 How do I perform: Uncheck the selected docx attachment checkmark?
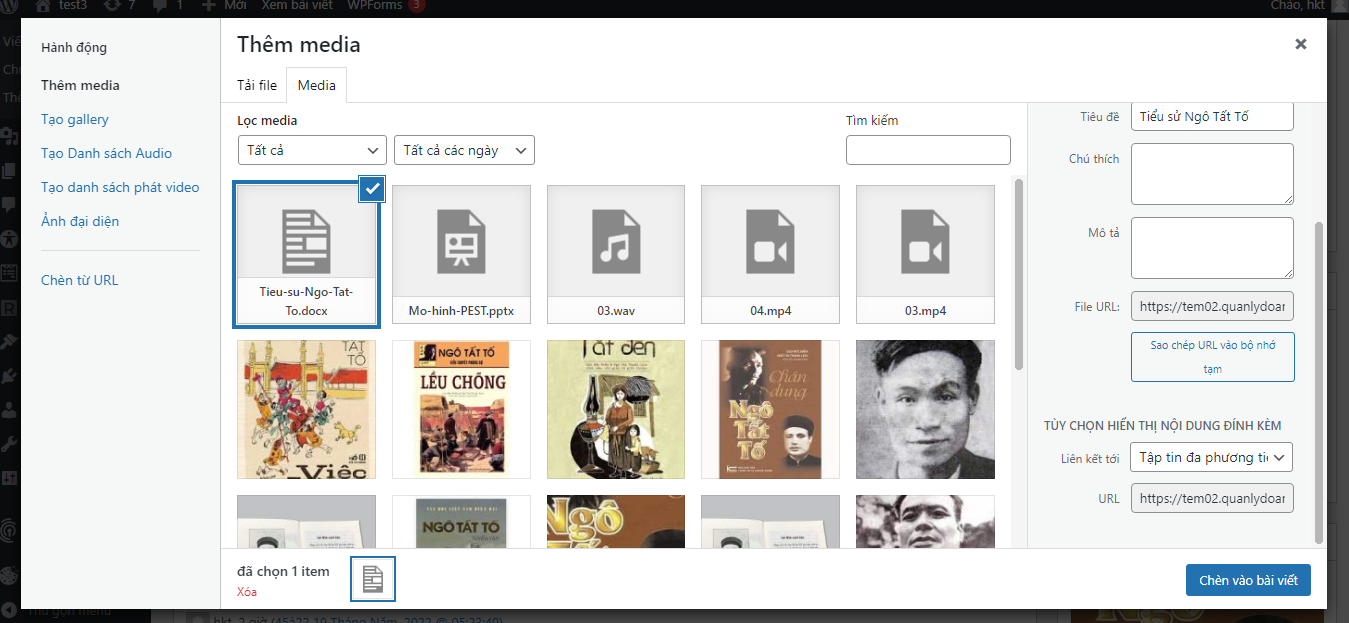pos(372,188)
